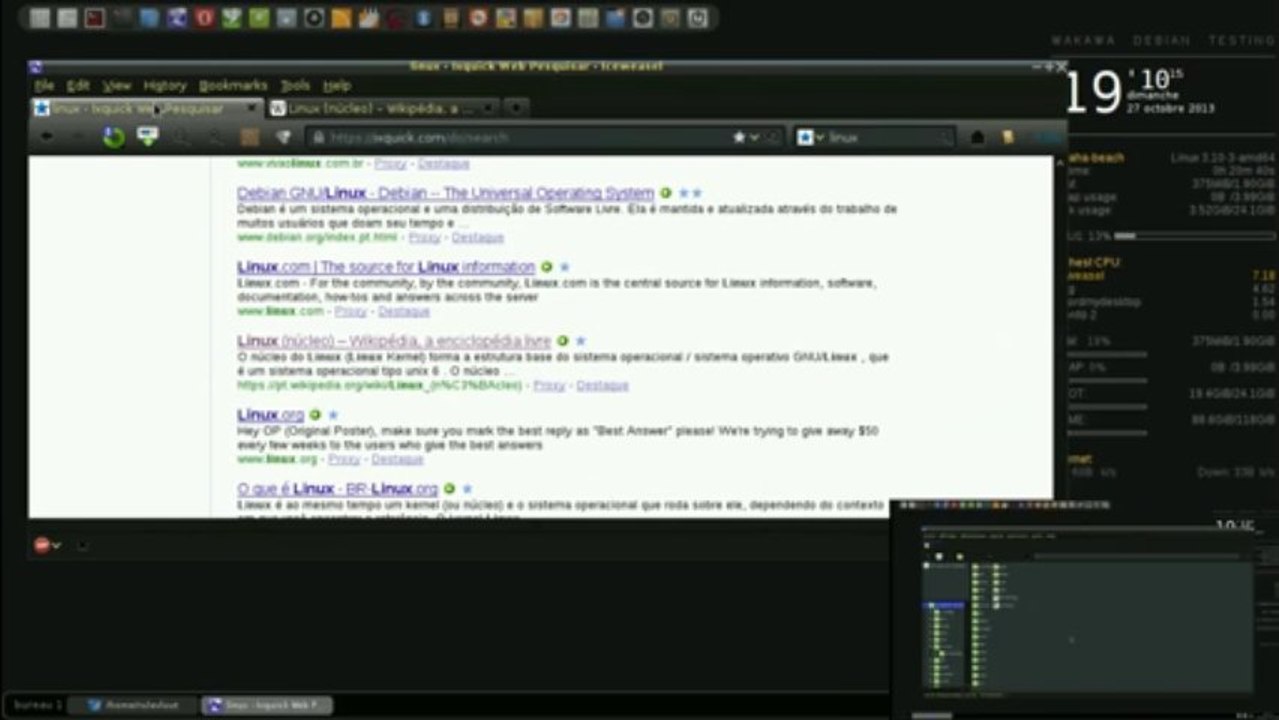Click the Home icon in browser toolbar
Image resolution: width=1279 pixels, height=720 pixels.
[x=977, y=137]
